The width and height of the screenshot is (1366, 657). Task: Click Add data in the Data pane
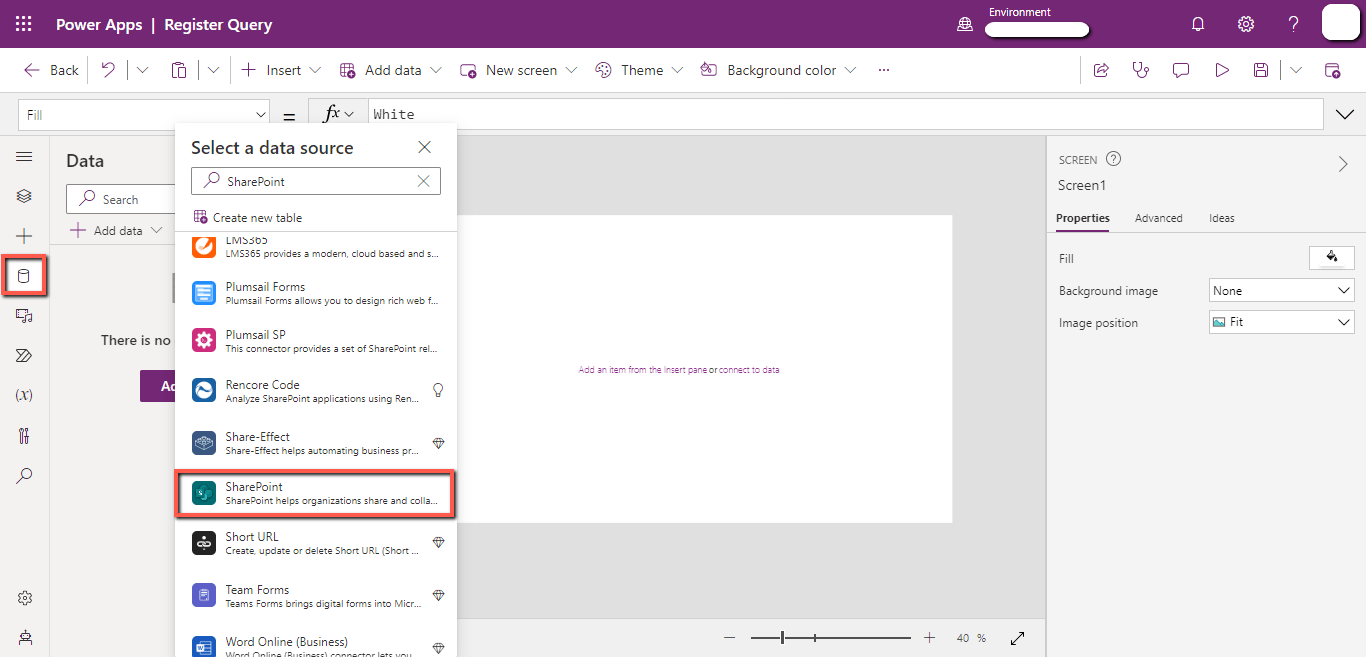click(x=117, y=230)
